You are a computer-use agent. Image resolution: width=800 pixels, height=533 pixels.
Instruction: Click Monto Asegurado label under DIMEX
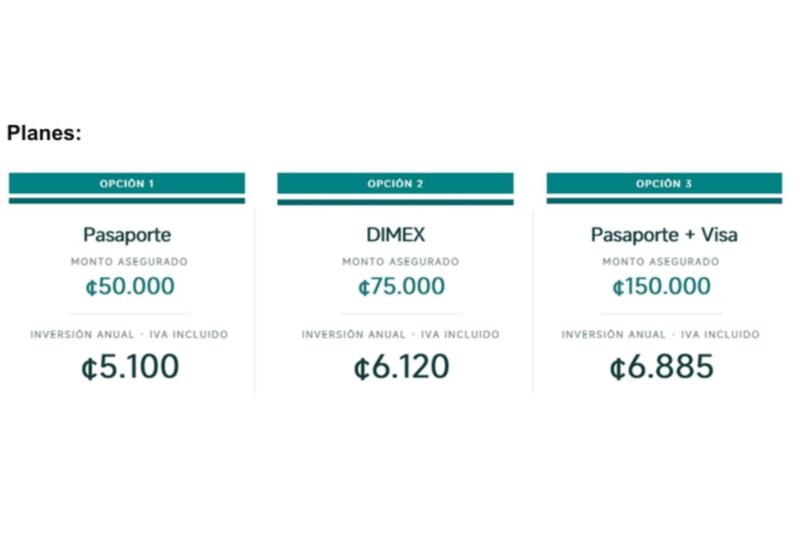tap(401, 262)
